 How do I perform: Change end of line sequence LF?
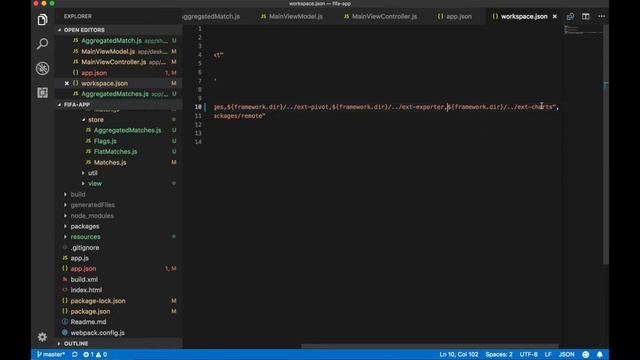coord(548,354)
